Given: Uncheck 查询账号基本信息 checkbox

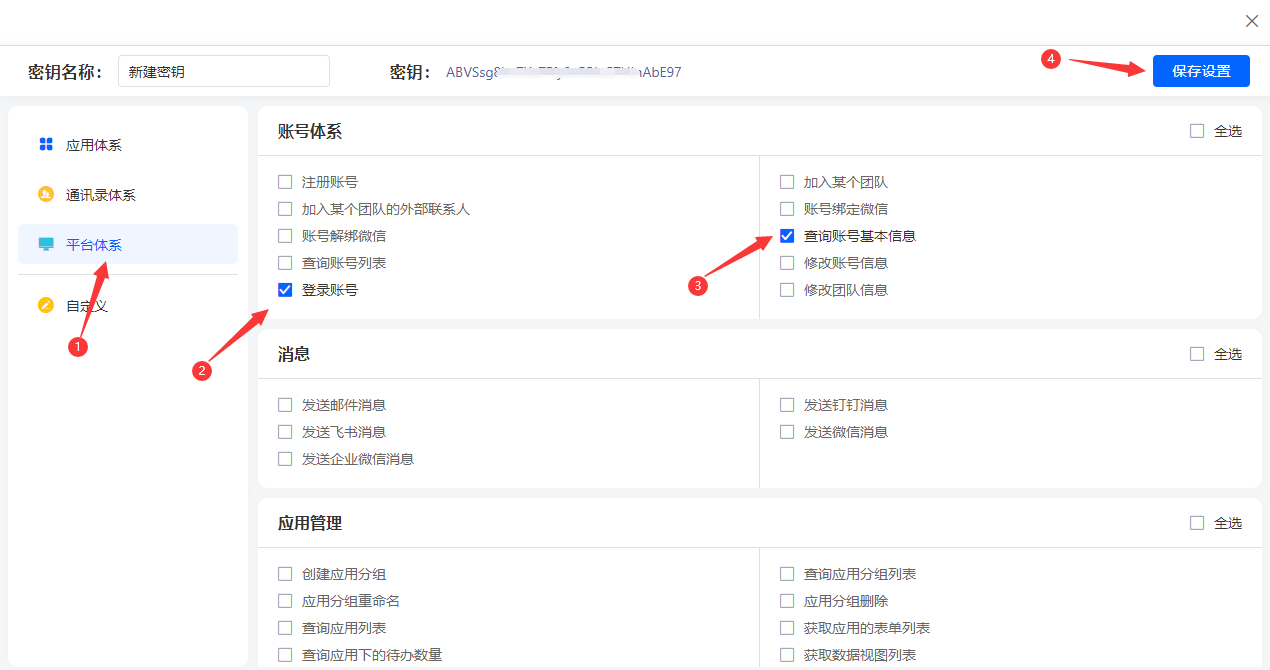Looking at the screenshot, I should [787, 236].
